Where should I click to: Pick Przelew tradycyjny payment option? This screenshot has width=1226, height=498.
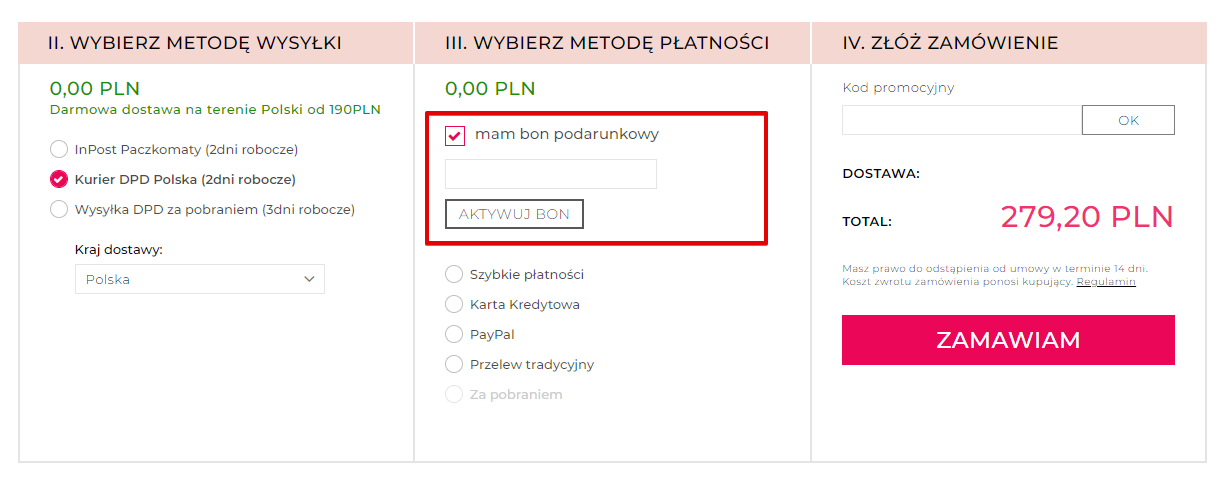click(454, 364)
